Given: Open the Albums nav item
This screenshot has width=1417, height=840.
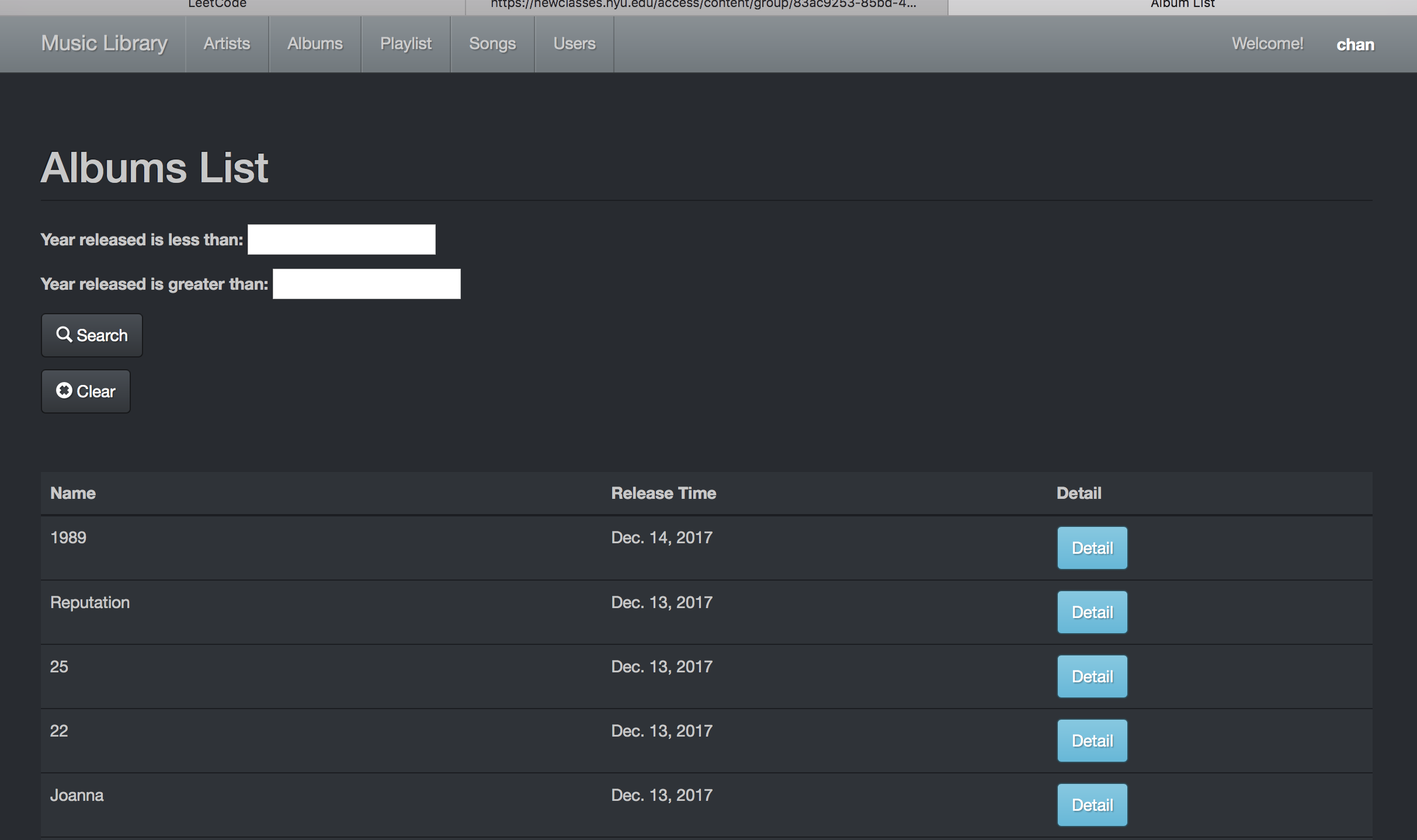Looking at the screenshot, I should click(x=315, y=44).
